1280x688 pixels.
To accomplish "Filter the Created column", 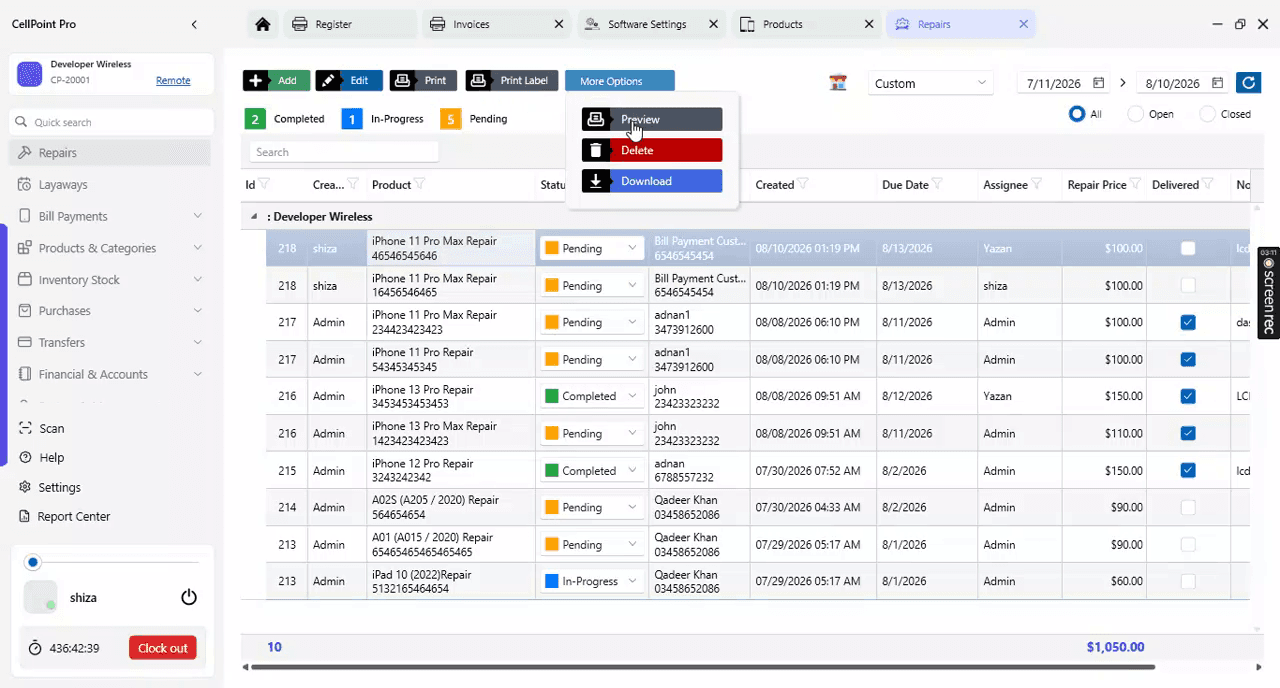I will (803, 184).
